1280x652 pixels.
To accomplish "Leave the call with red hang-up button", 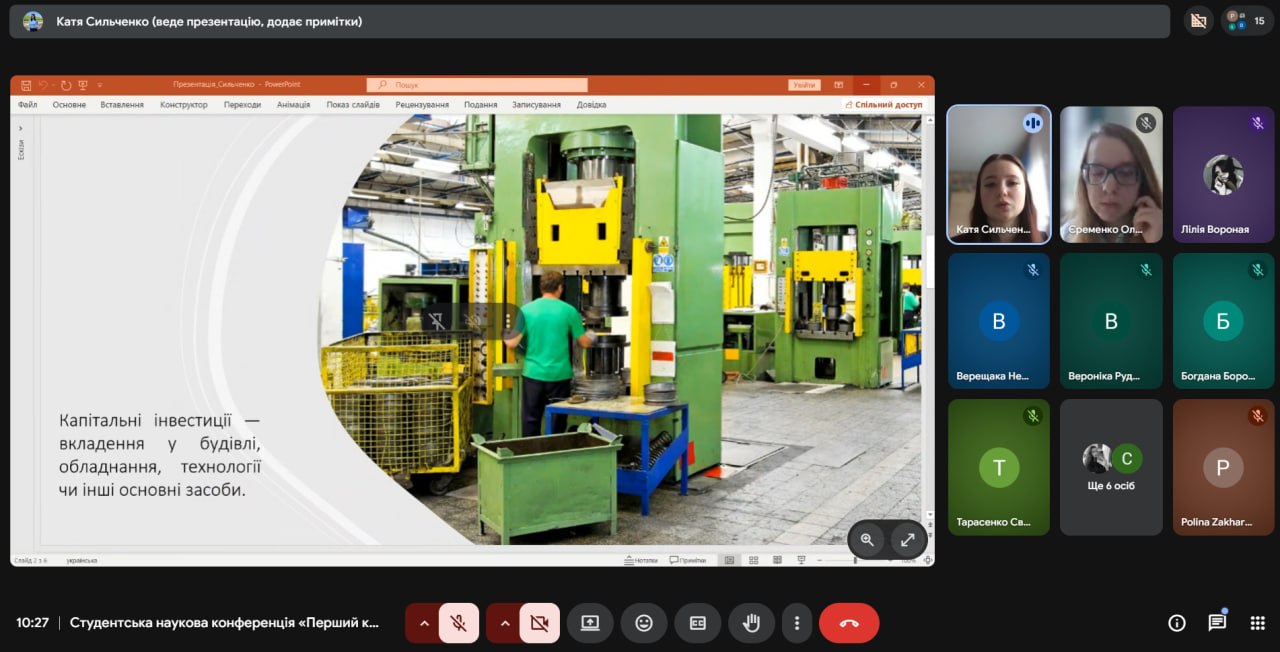I will point(849,623).
